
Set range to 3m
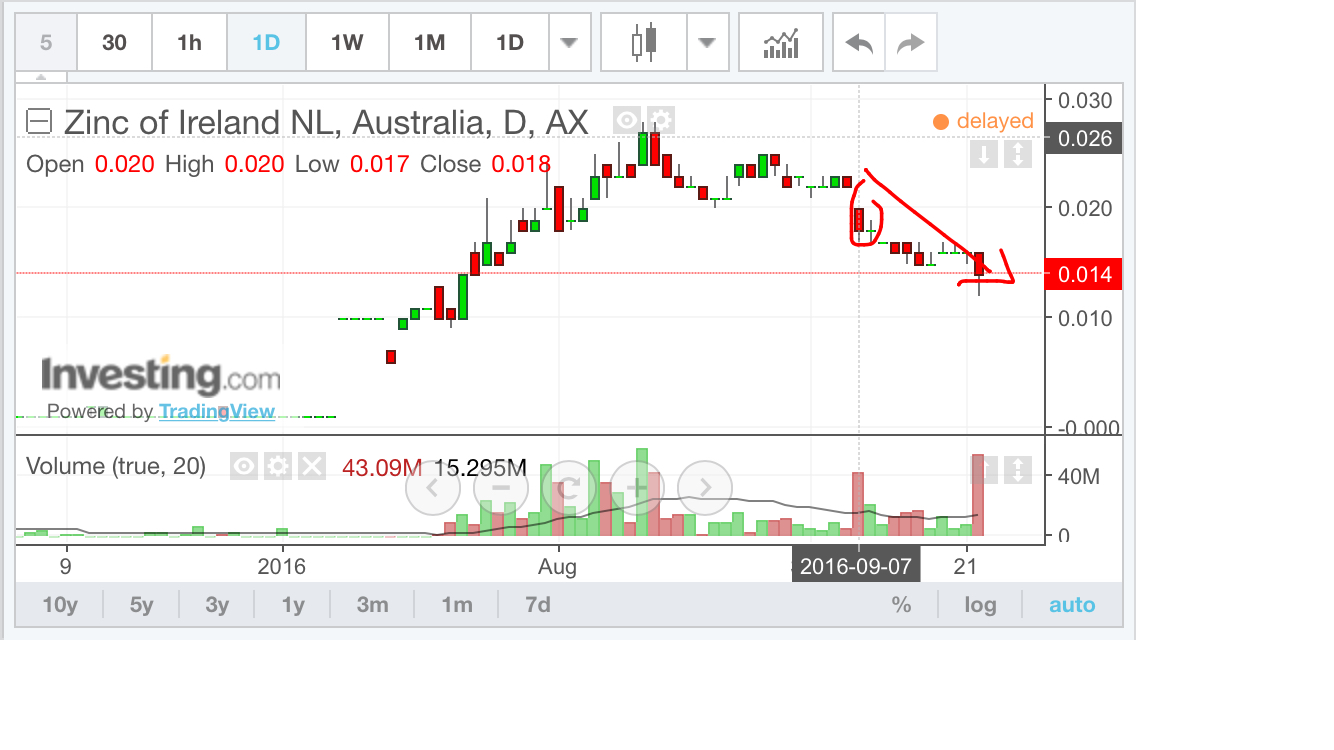372,605
